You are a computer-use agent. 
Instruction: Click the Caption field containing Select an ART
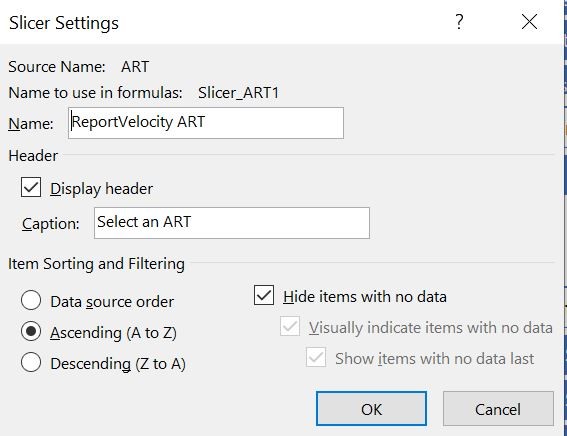click(x=232, y=223)
